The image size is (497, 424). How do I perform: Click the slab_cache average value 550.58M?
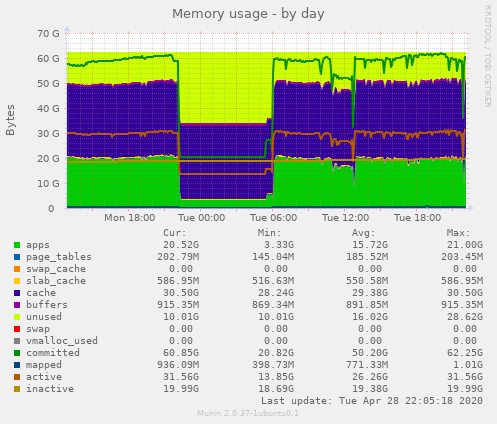367,281
